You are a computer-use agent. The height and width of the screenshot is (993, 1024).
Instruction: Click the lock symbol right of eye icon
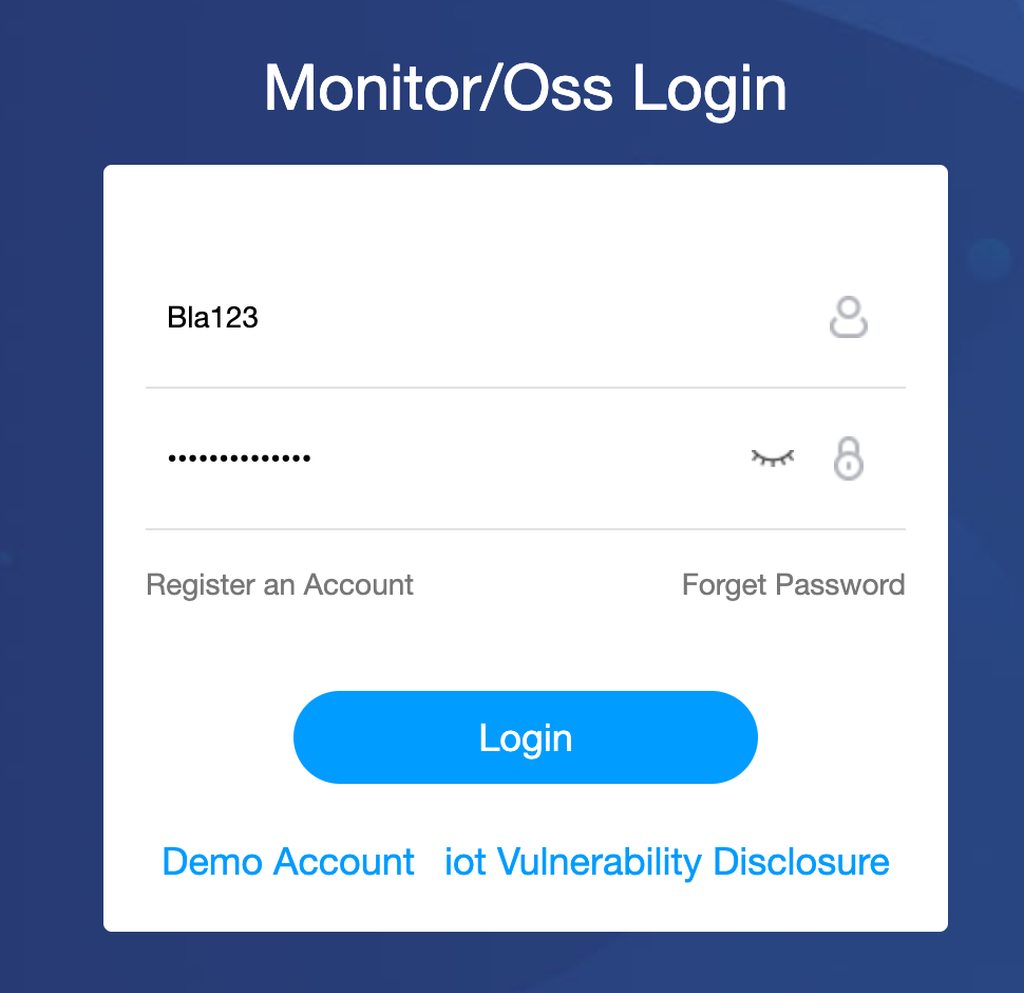pos(848,459)
